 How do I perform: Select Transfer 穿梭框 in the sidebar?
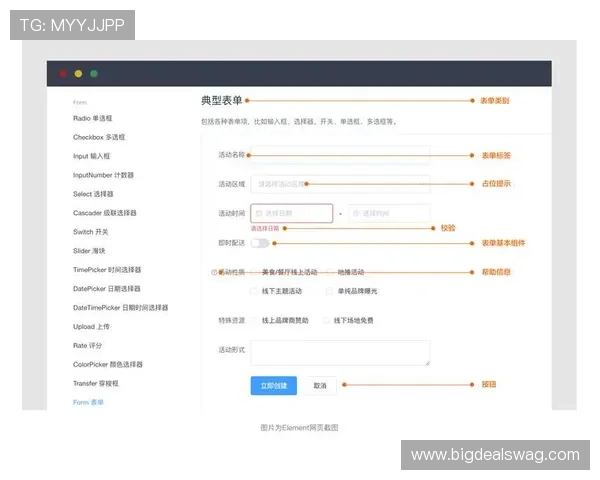96,384
